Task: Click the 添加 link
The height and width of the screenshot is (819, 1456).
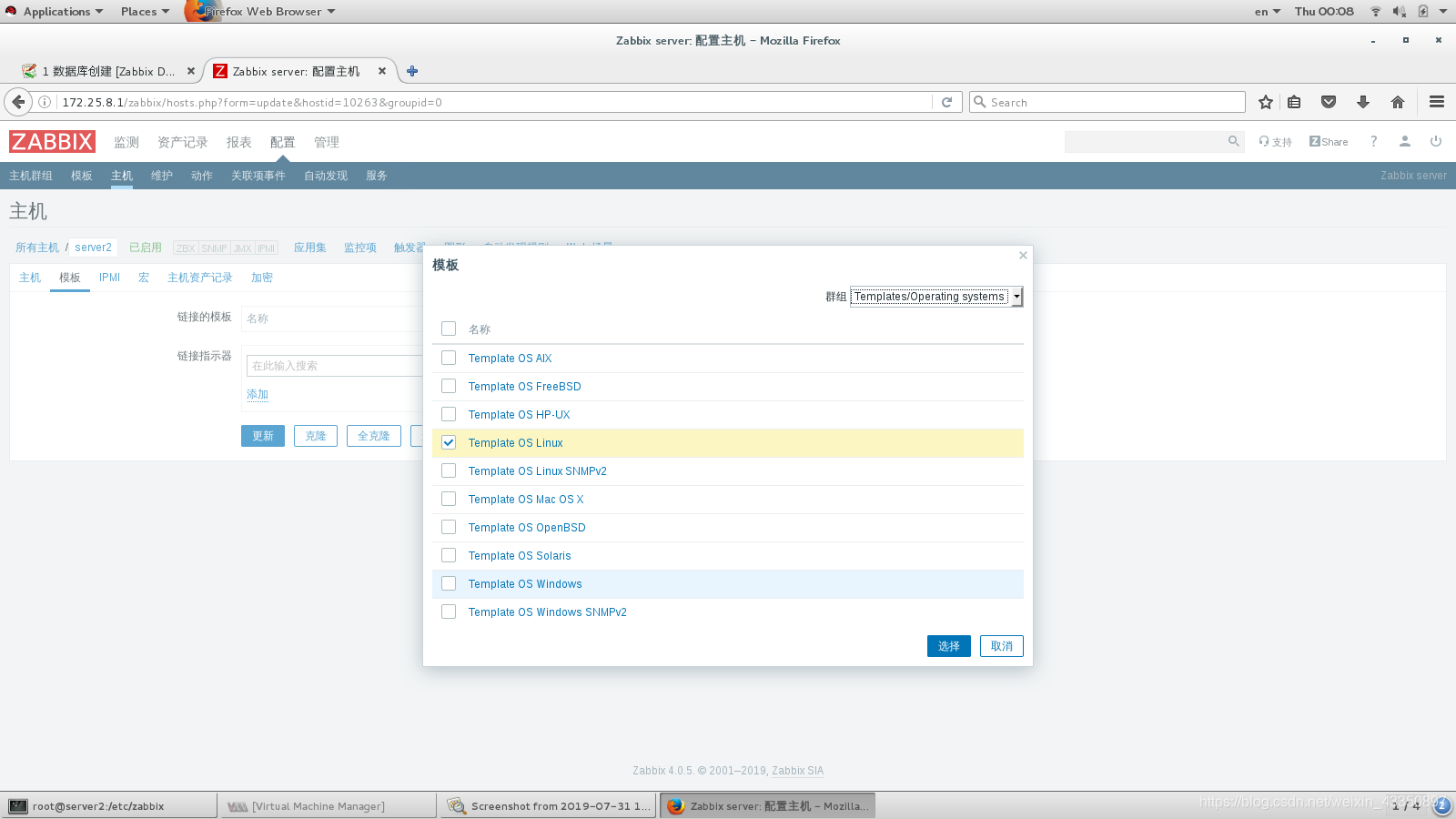Action: [x=258, y=394]
